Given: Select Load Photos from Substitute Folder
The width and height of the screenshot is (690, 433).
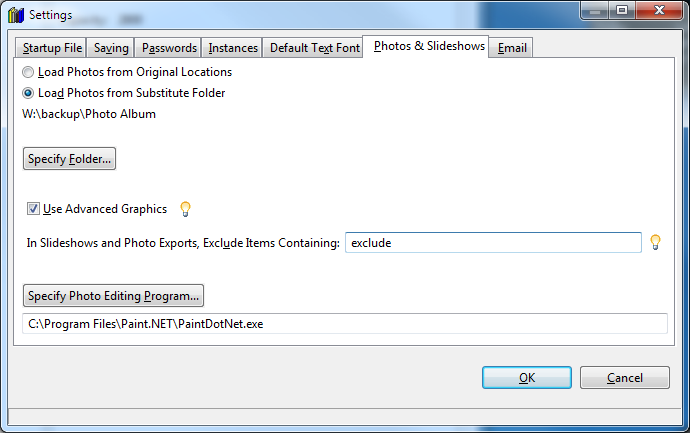Looking at the screenshot, I should [x=29, y=93].
